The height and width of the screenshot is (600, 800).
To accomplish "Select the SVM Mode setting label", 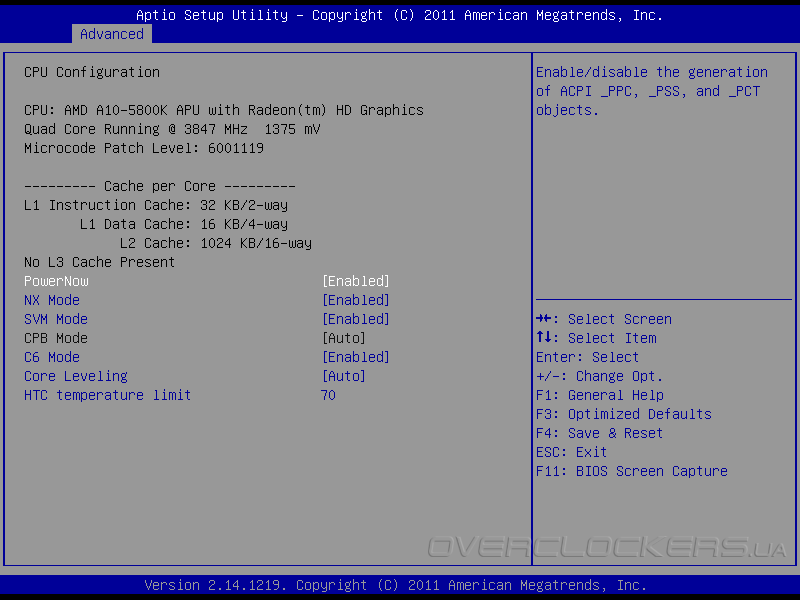I will pyautogui.click(x=56, y=319).
